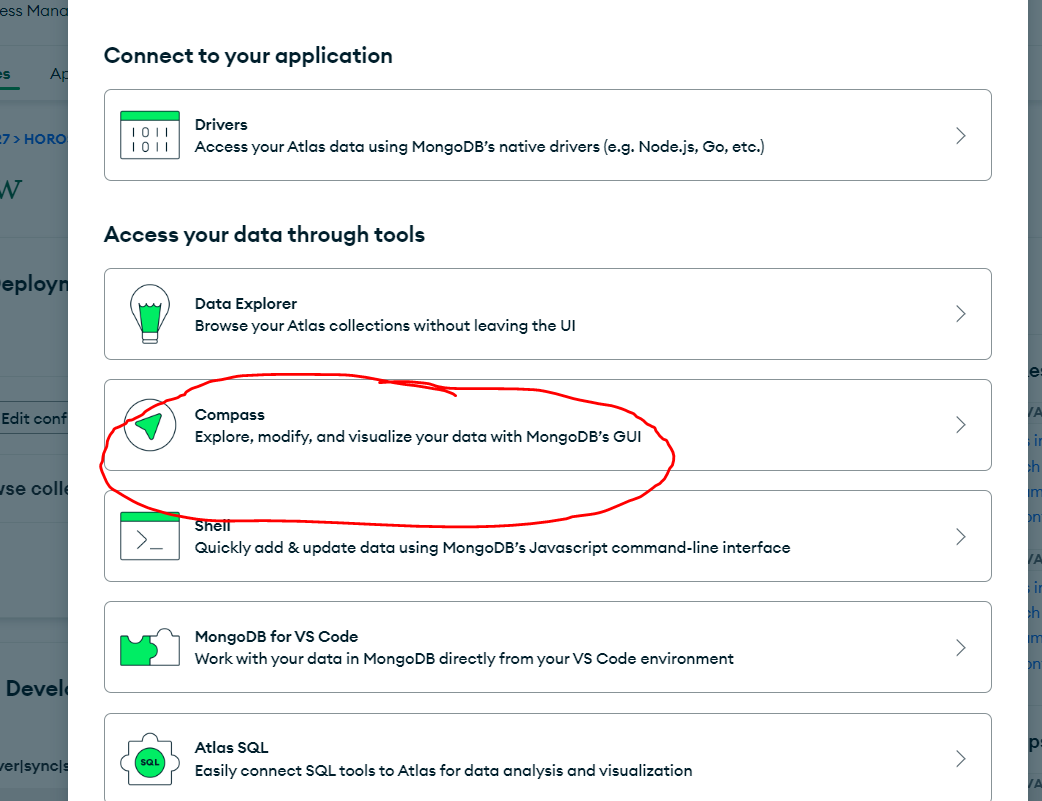This screenshot has width=1042, height=801.
Task: Expand the Atlas SQL chevron arrow
Action: coord(960,758)
